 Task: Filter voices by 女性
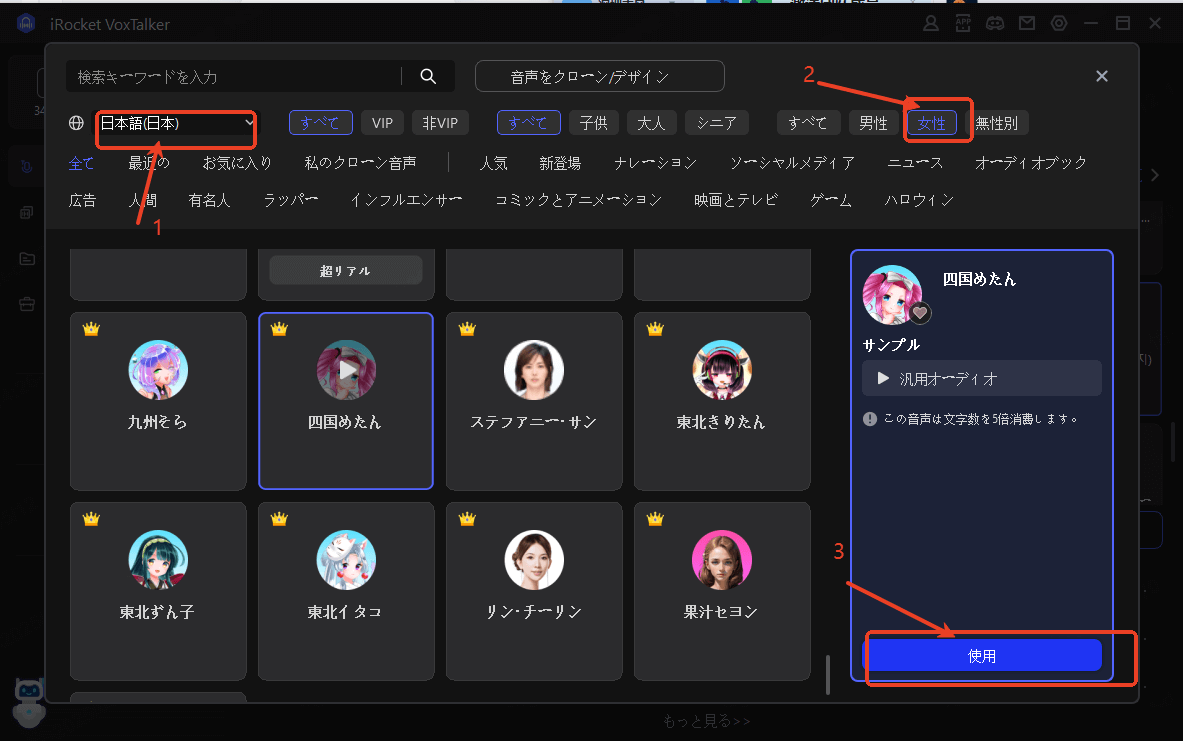pyautogui.click(x=932, y=123)
